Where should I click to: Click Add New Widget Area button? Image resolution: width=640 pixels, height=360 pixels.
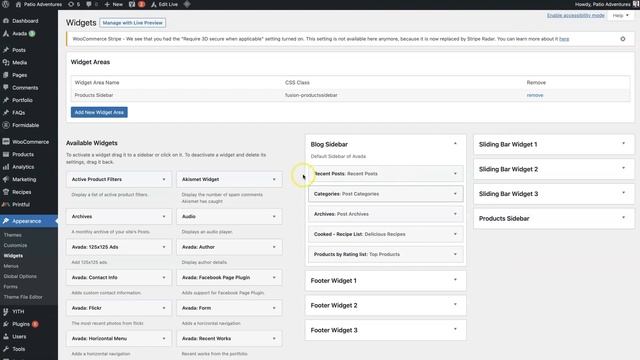[x=99, y=112]
